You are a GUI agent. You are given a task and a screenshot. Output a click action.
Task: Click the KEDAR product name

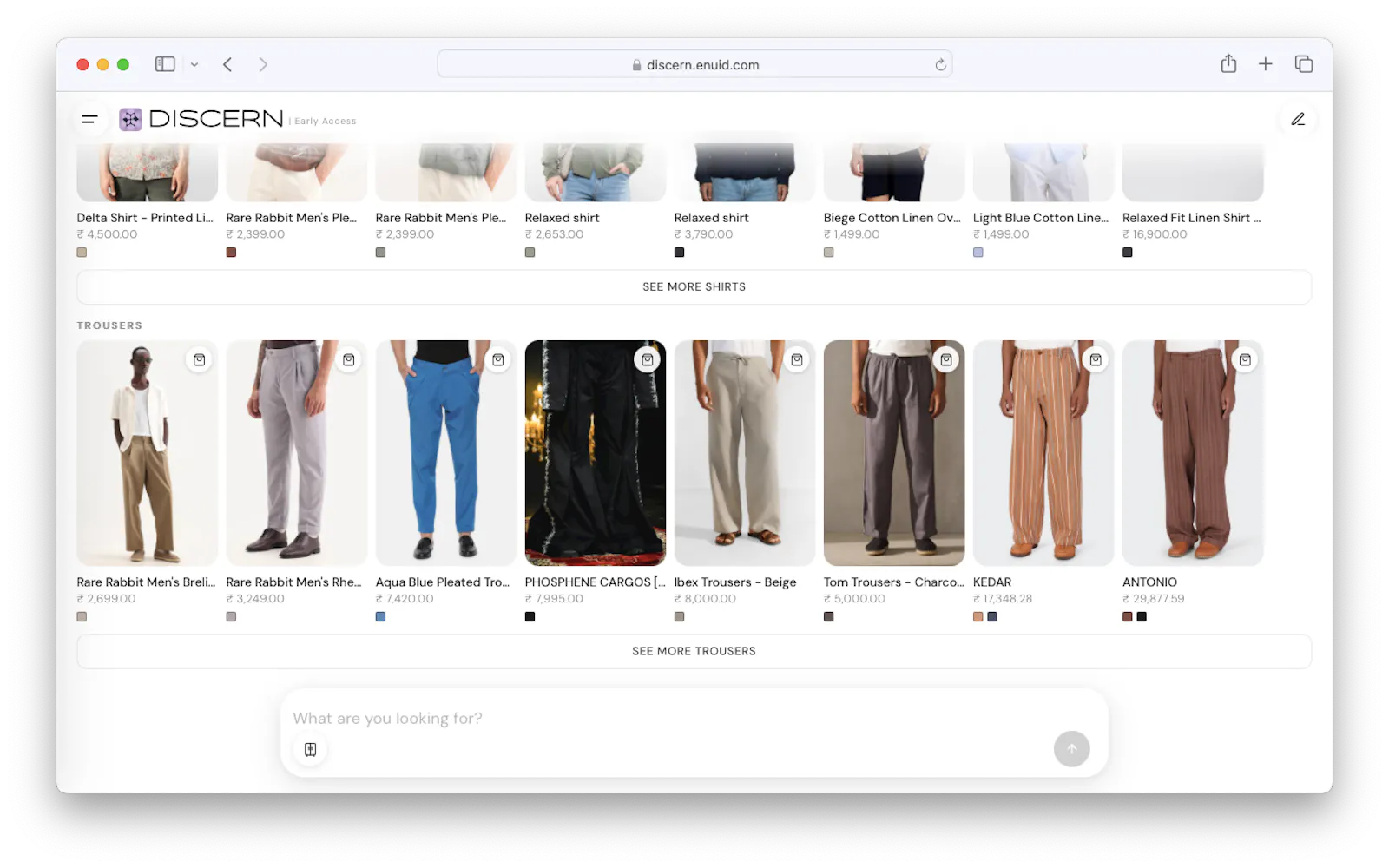pos(991,582)
